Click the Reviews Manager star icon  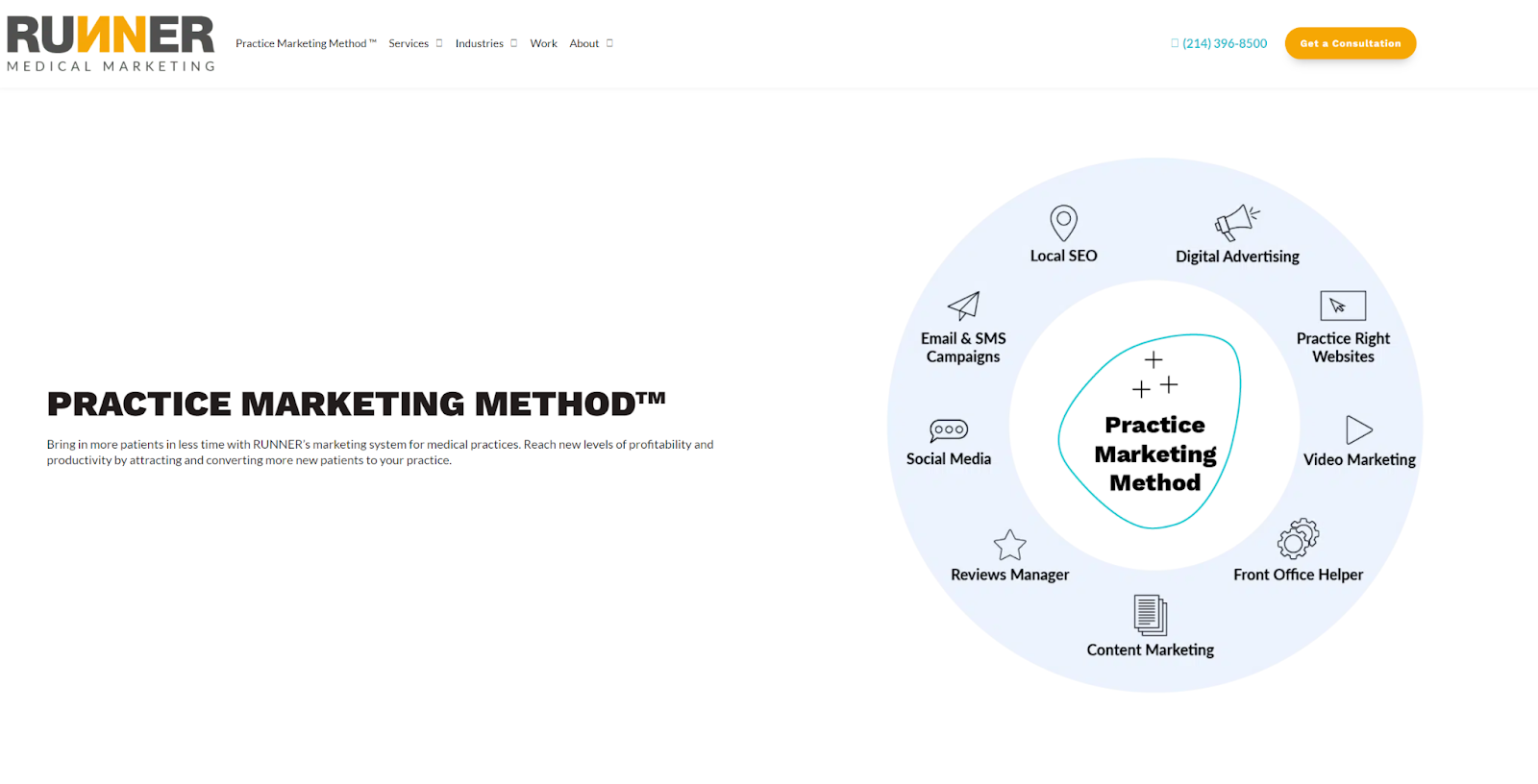click(1009, 545)
